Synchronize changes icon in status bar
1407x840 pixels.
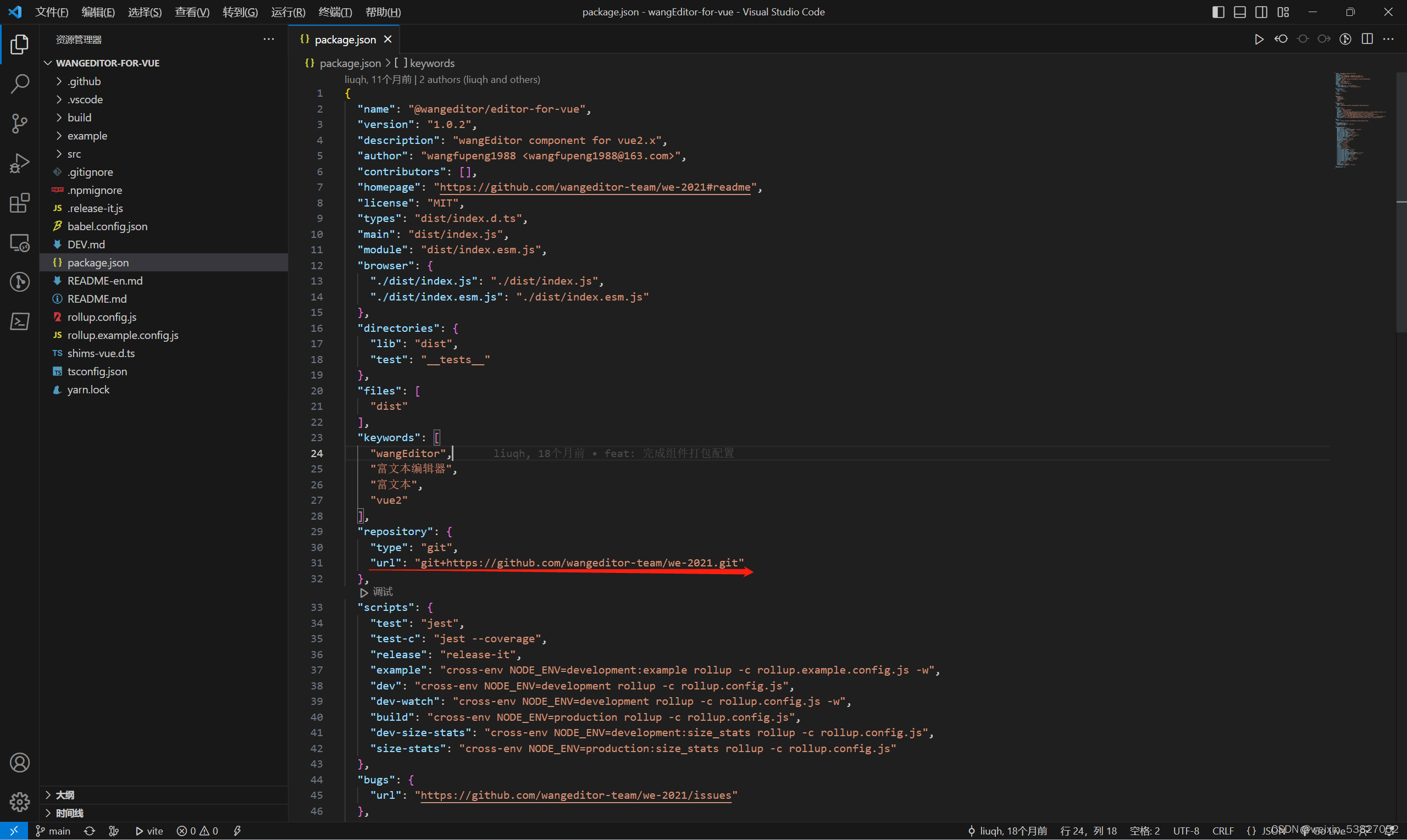tap(90, 830)
